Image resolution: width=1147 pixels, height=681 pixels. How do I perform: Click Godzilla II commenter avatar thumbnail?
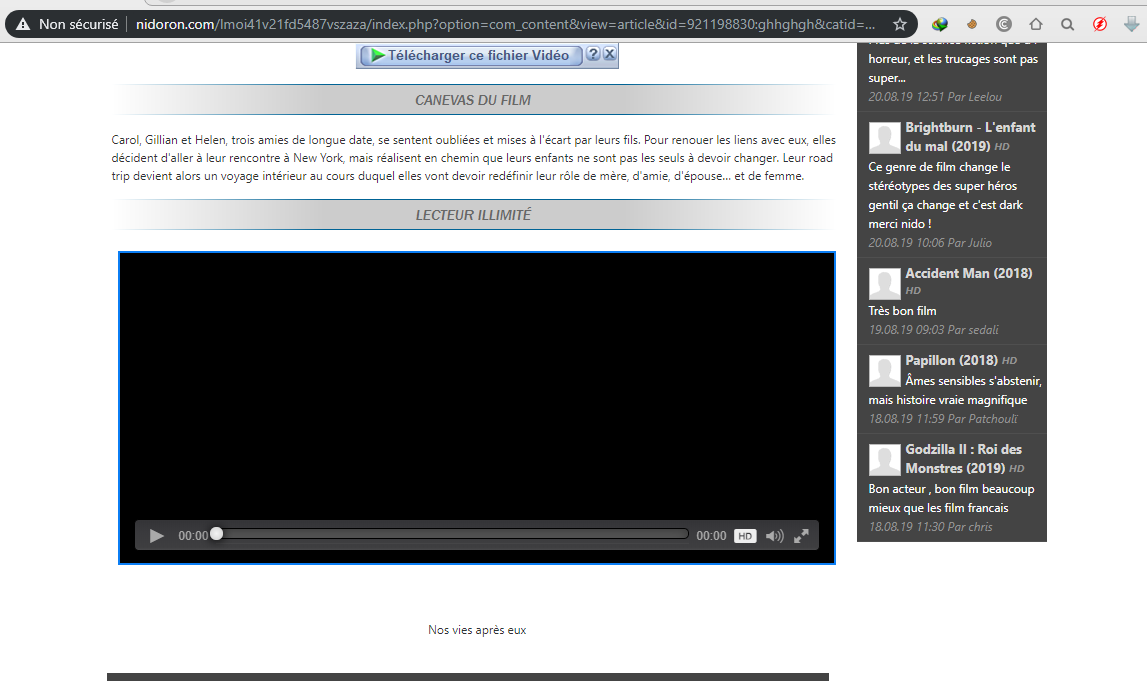pyautogui.click(x=884, y=460)
